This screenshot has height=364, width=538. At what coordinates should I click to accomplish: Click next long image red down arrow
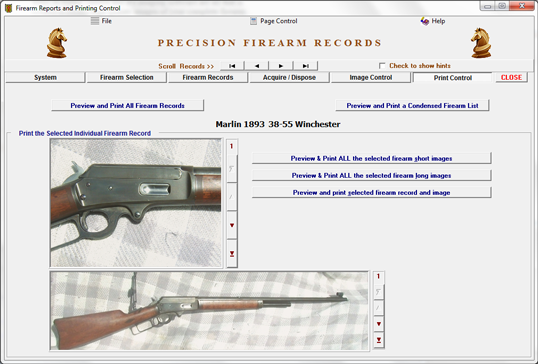tap(378, 324)
